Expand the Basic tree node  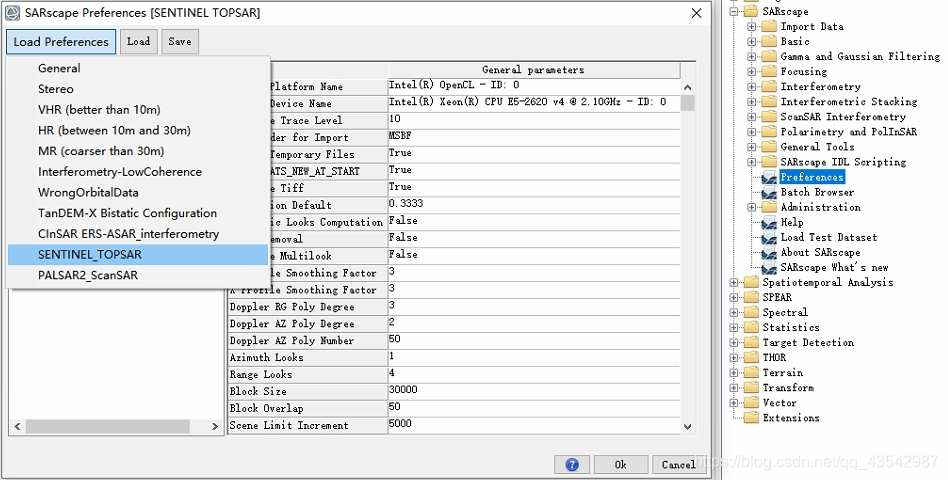tap(752, 42)
